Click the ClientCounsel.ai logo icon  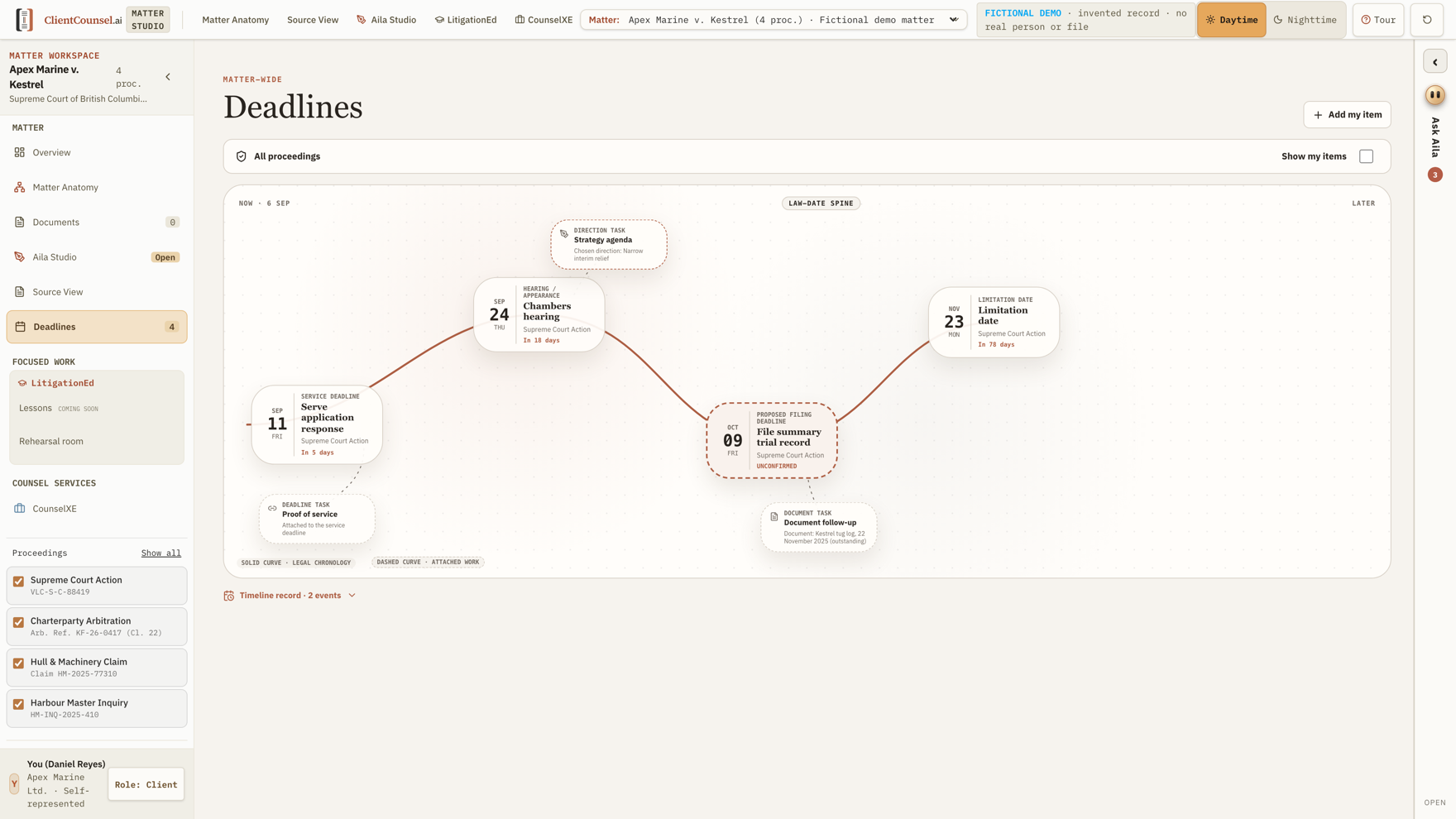pyautogui.click(x=25, y=20)
